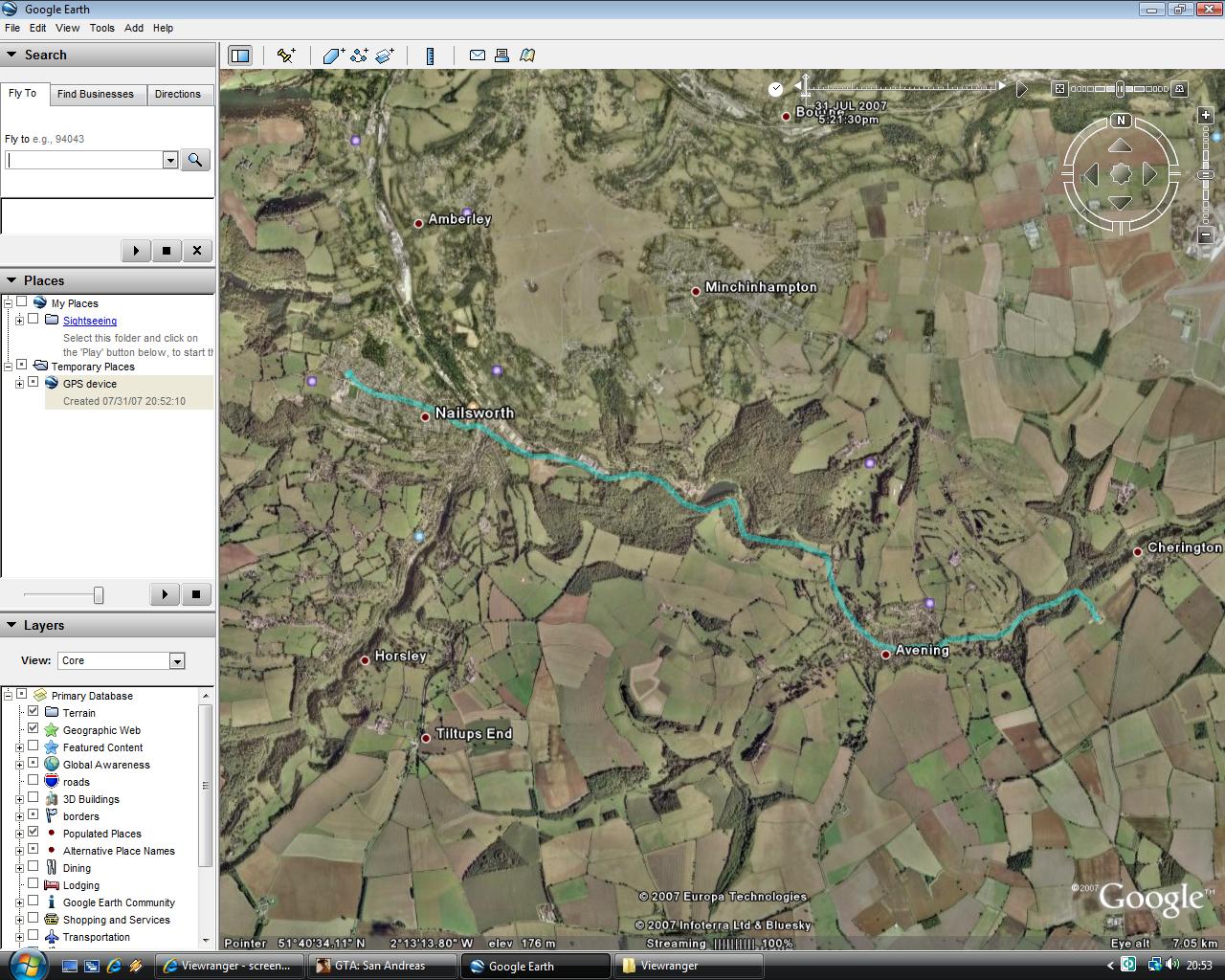The height and width of the screenshot is (980, 1225).
Task: Uncheck the Terrain layer checkbox
Action: (33, 712)
